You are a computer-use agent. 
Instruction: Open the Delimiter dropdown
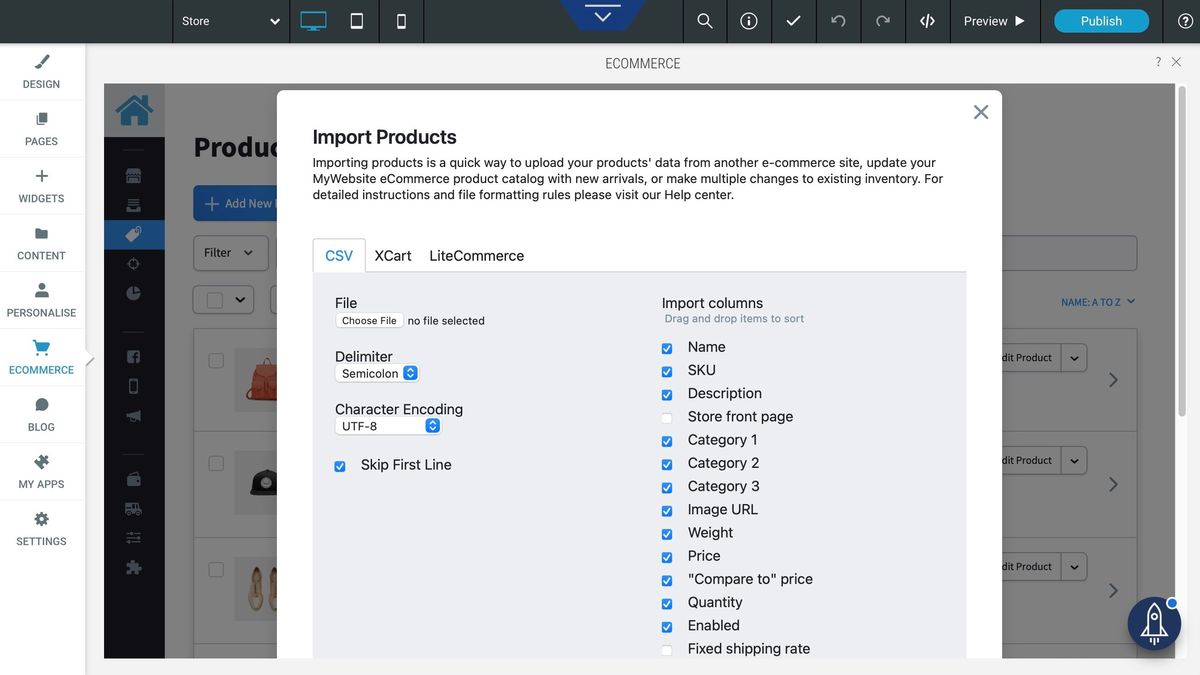(x=377, y=373)
